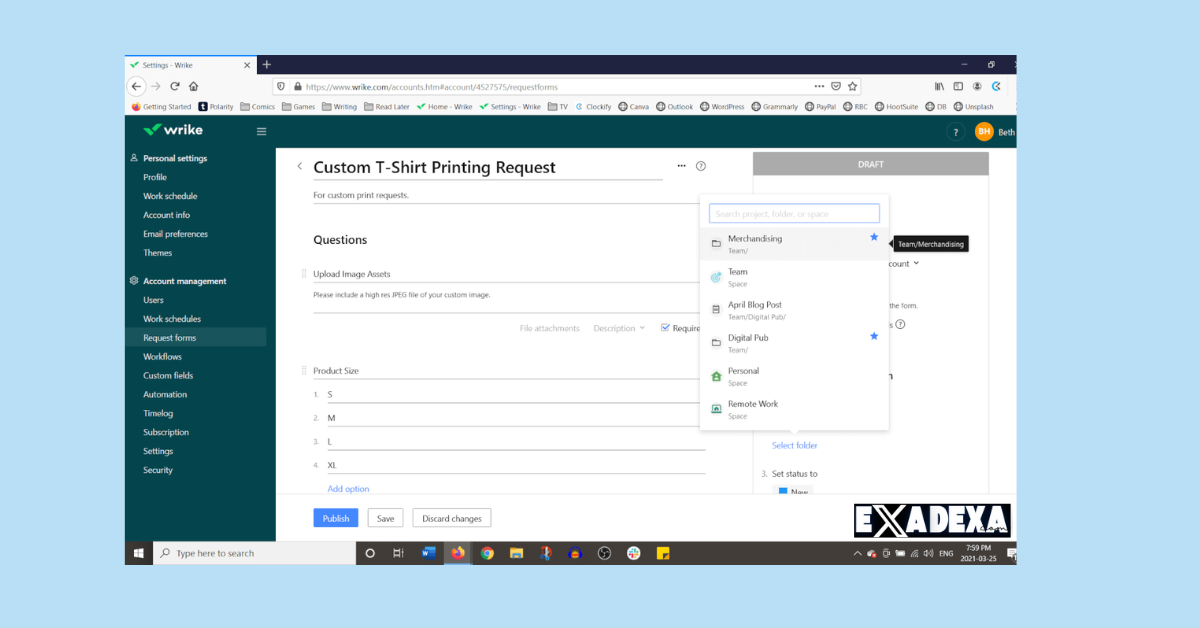
Task: Open the ellipsis menu next to the form title
Action: [x=681, y=166]
